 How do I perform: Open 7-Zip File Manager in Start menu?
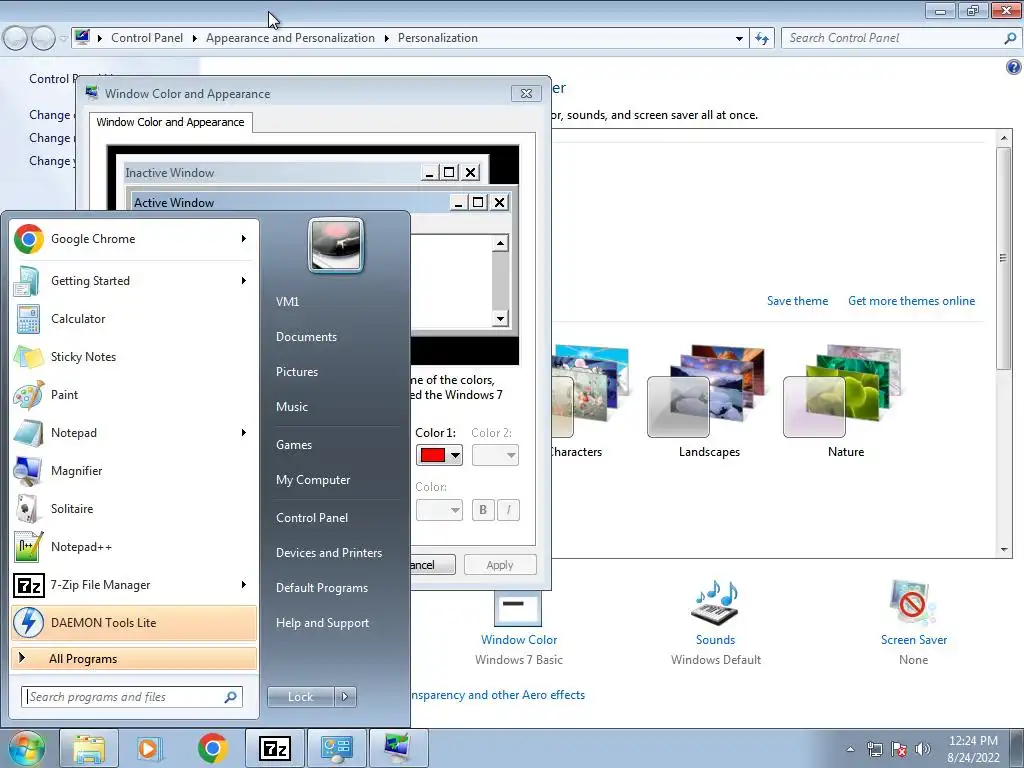coord(134,584)
